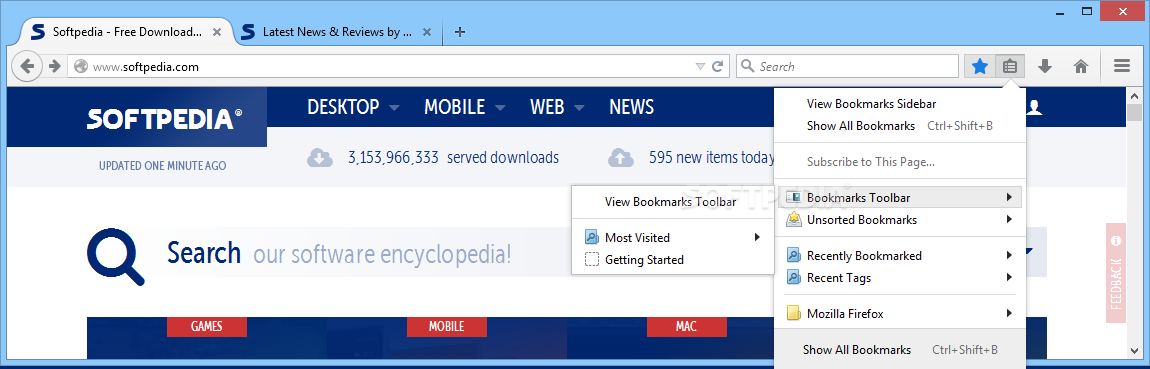Click the software encyclopedia search field
Screen dimensions: 1150x369
pos(382,254)
